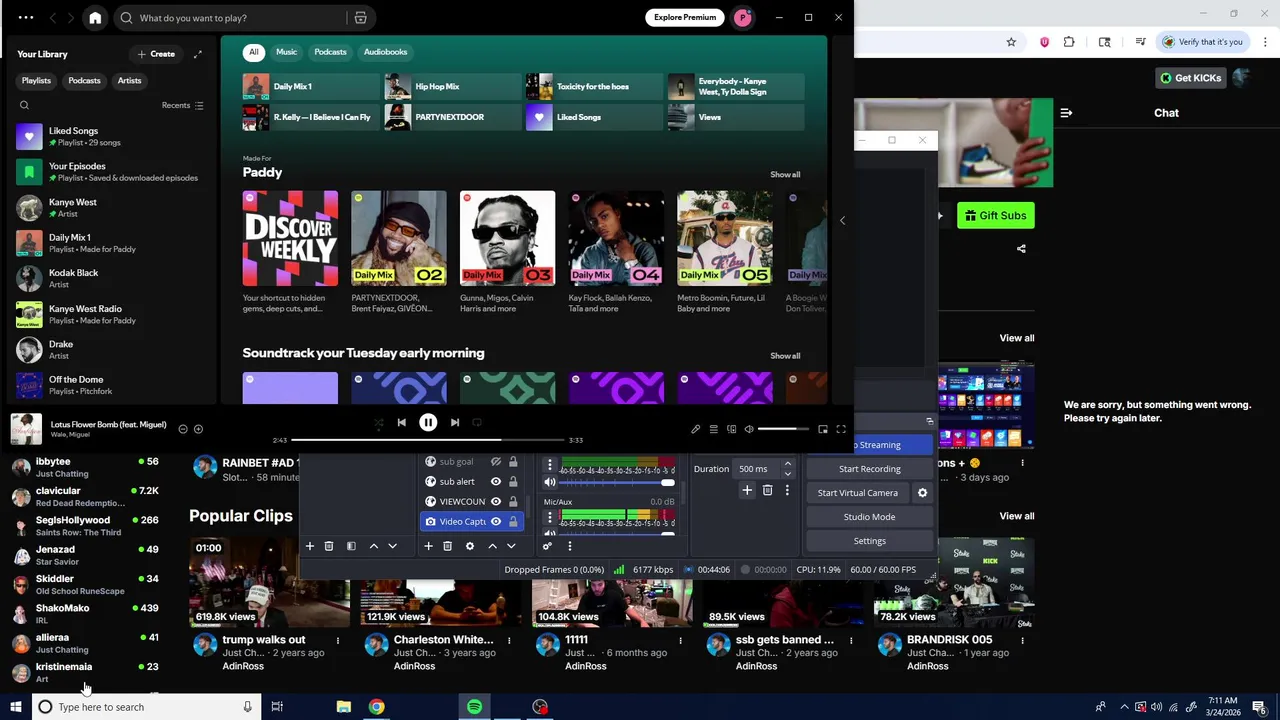Add Lotus Flower Bomb to Liked Songs
1280x720 pixels.
coord(198,429)
